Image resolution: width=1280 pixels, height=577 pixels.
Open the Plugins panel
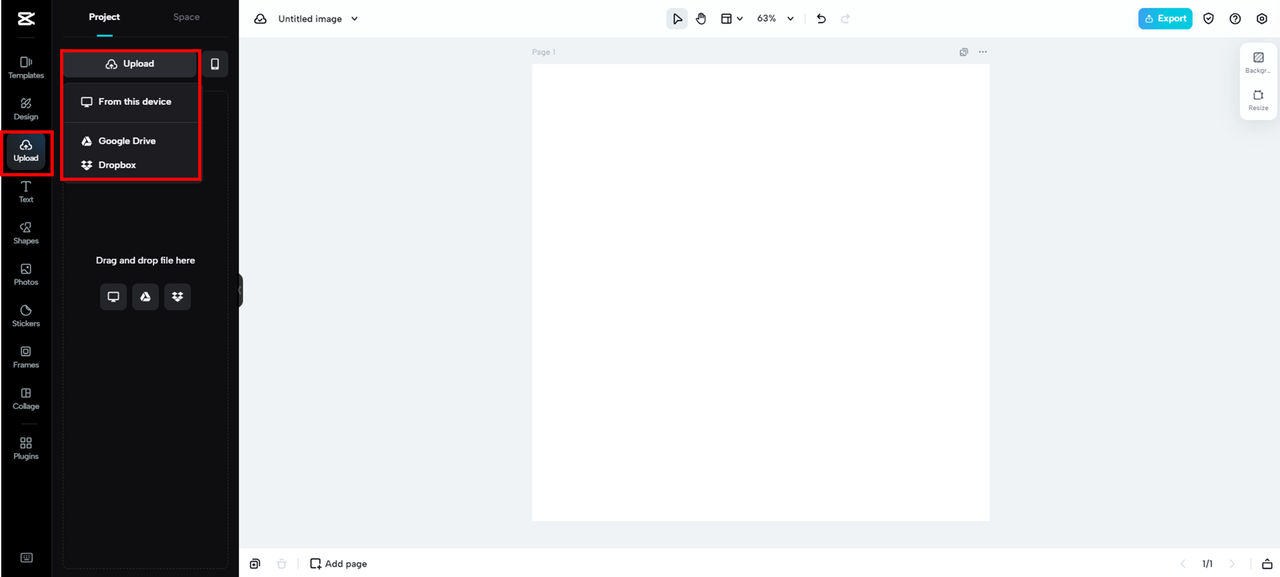pyautogui.click(x=26, y=448)
